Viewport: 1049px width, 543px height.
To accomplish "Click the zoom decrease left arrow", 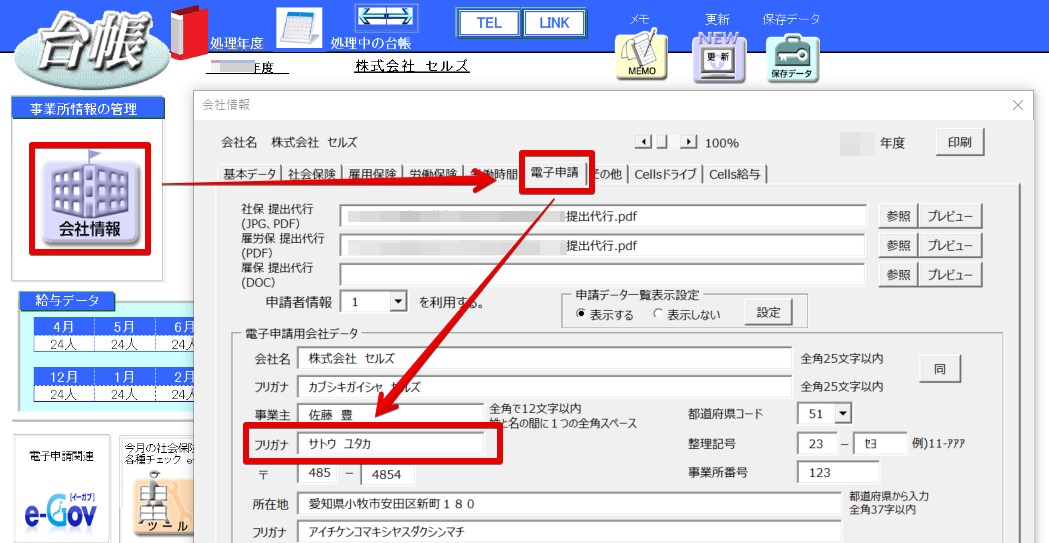I will pyautogui.click(x=643, y=142).
